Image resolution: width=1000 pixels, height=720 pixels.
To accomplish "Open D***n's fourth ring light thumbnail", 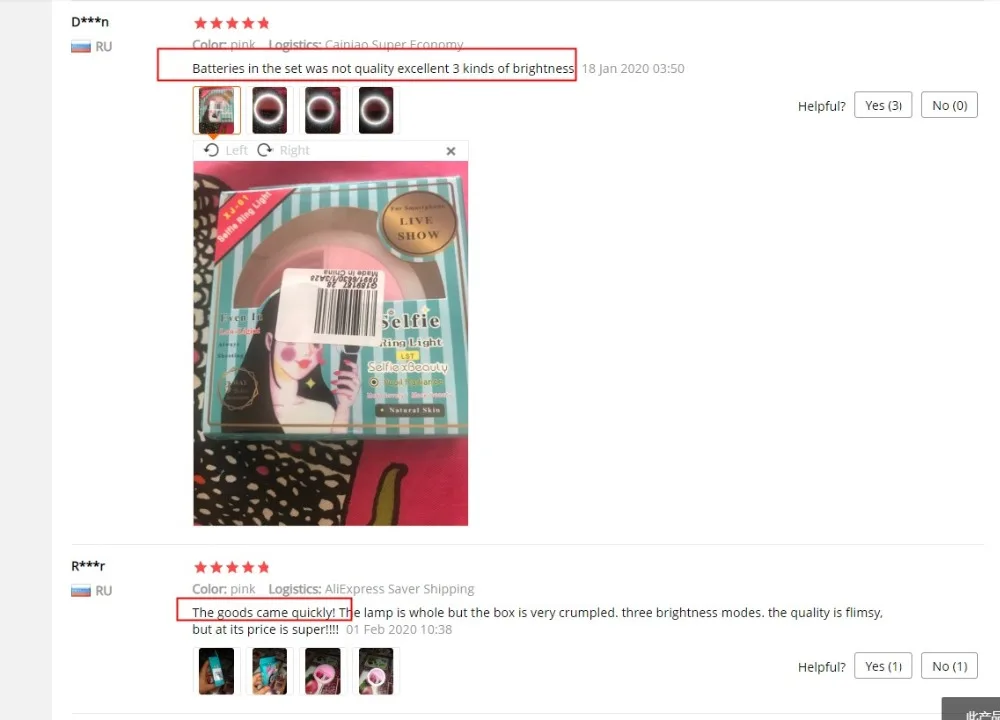I will coord(376,110).
